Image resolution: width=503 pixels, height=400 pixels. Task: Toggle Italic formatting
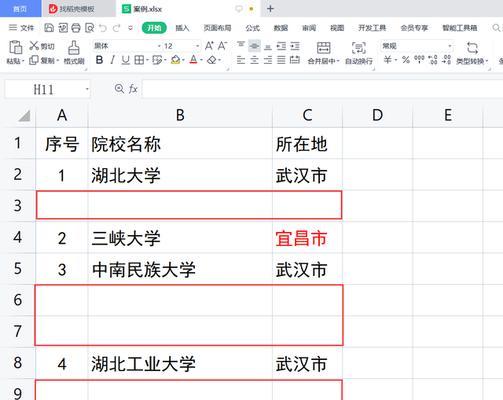[x=112, y=60]
